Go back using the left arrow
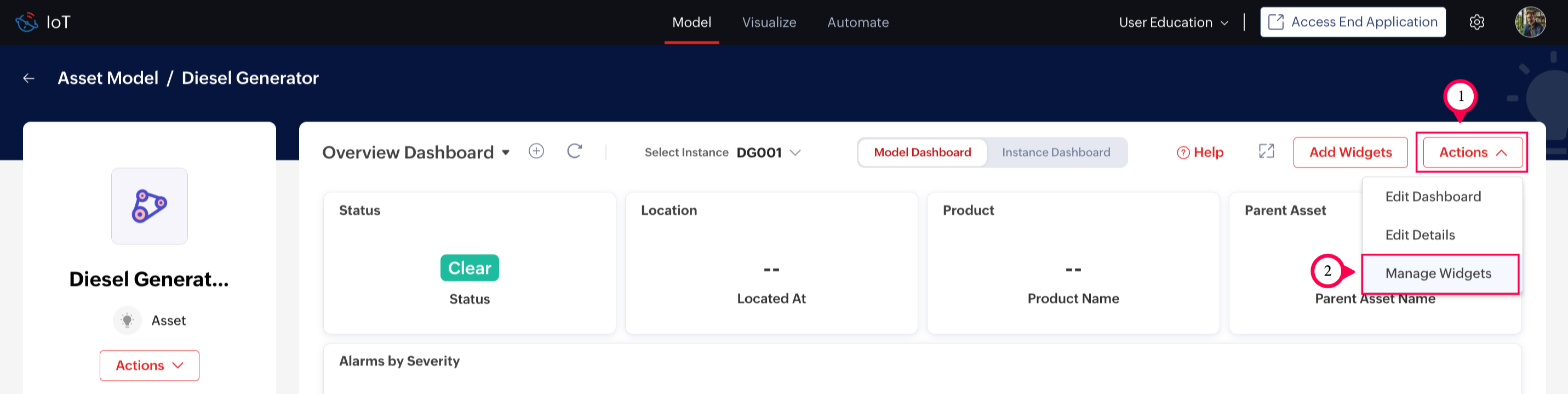 coord(28,78)
